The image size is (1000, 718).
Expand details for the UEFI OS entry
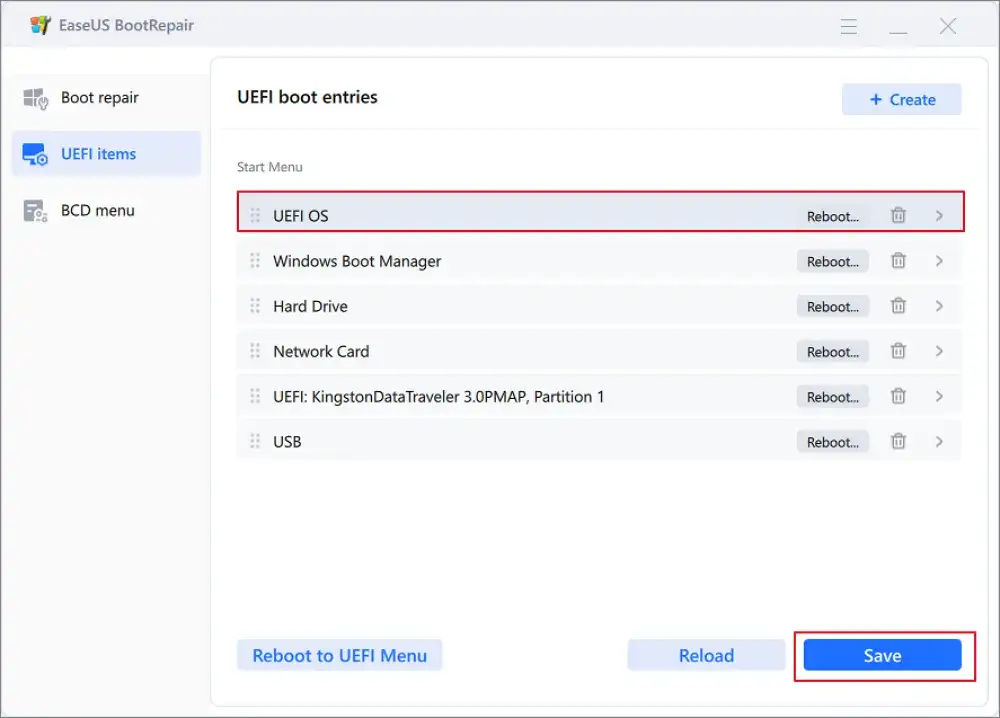pos(938,214)
